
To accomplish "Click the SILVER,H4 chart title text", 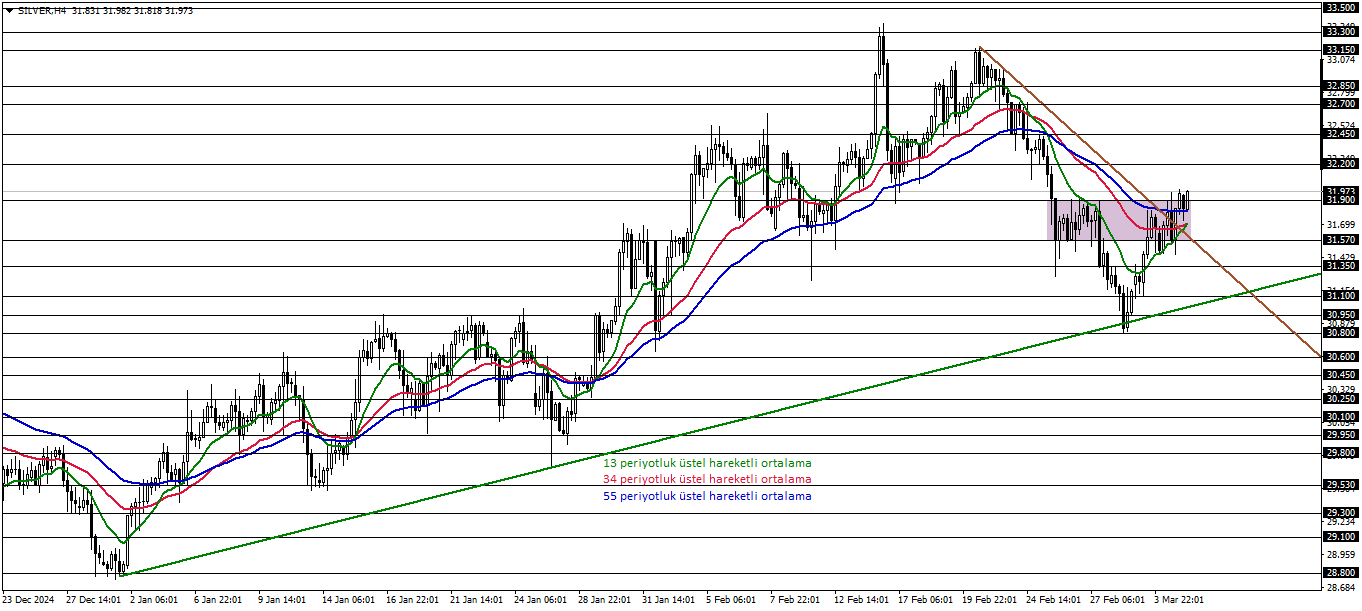I will (42, 10).
